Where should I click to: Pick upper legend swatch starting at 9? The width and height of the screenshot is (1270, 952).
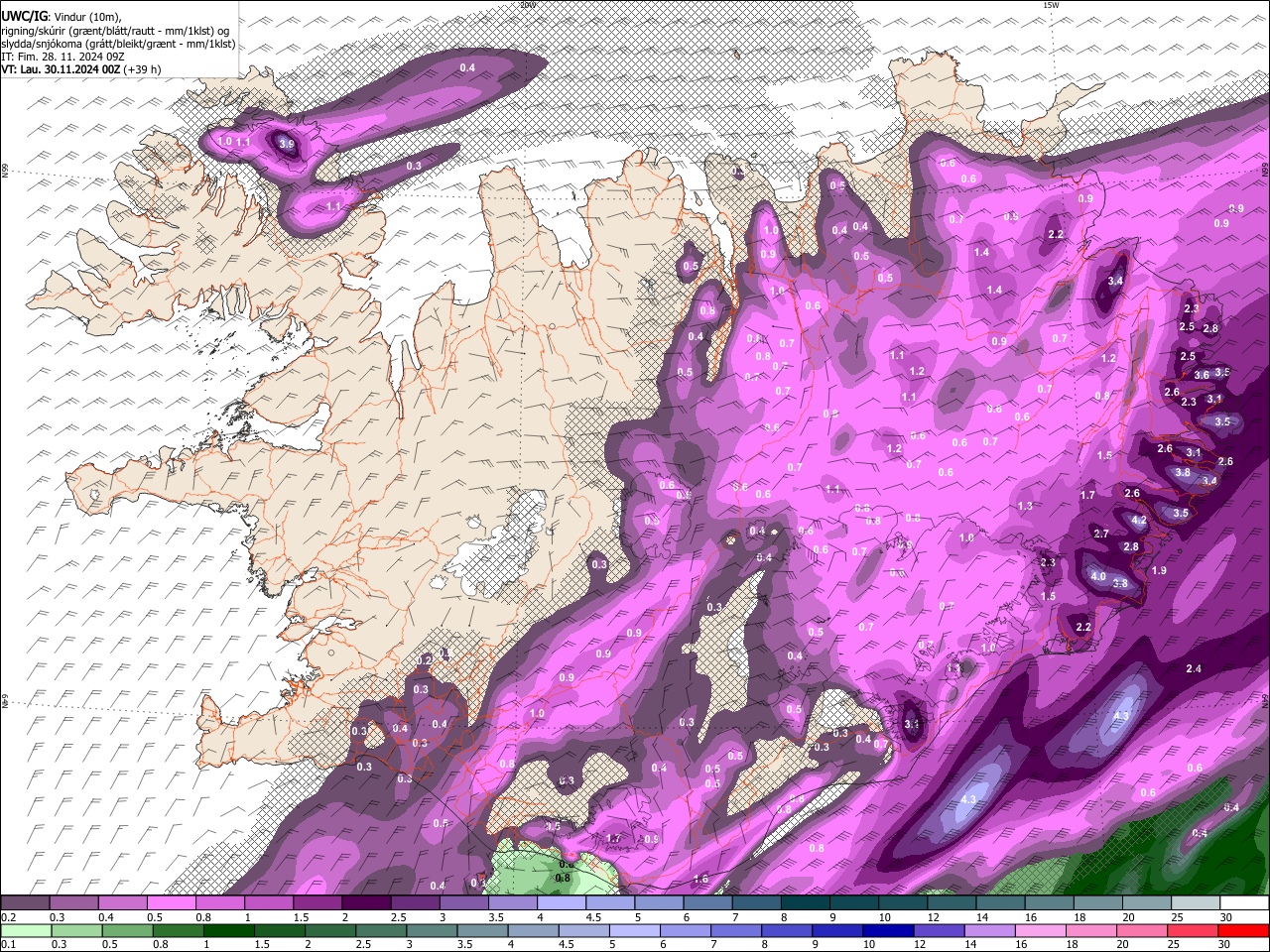[x=855, y=903]
